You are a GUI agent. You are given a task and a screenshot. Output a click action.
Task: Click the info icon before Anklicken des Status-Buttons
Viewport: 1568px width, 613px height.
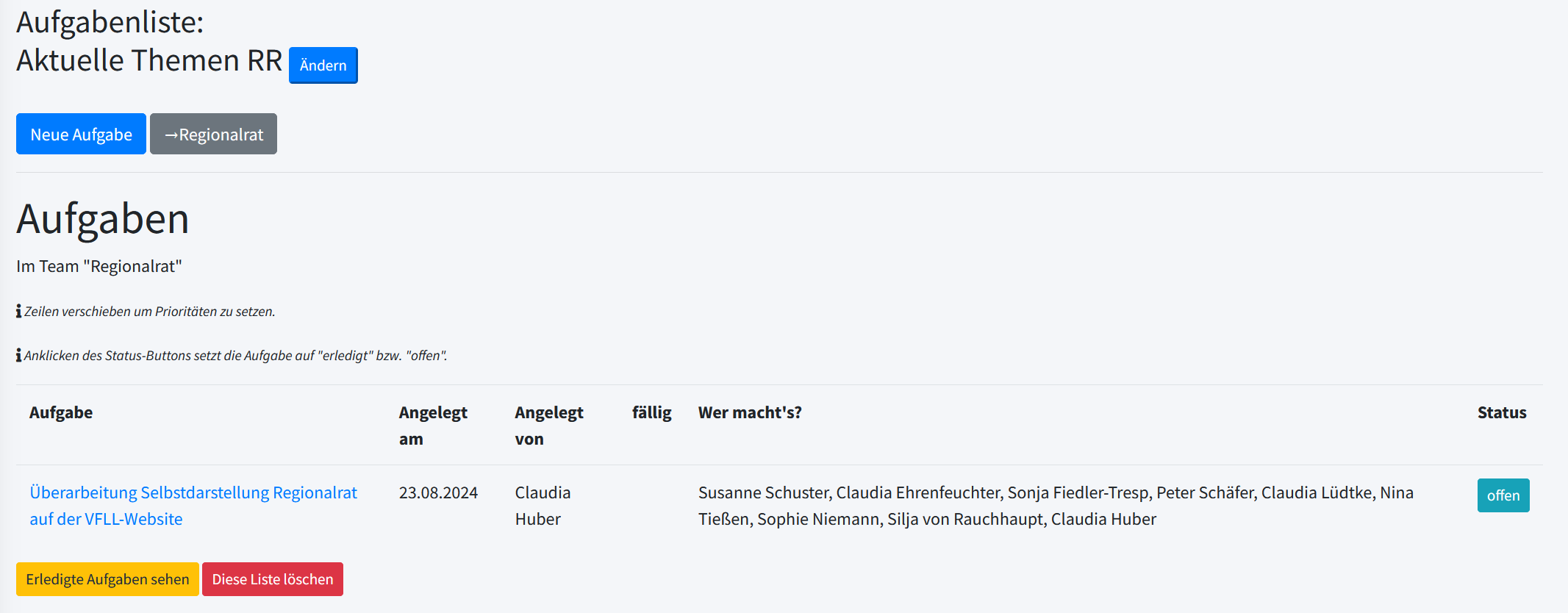(x=19, y=356)
